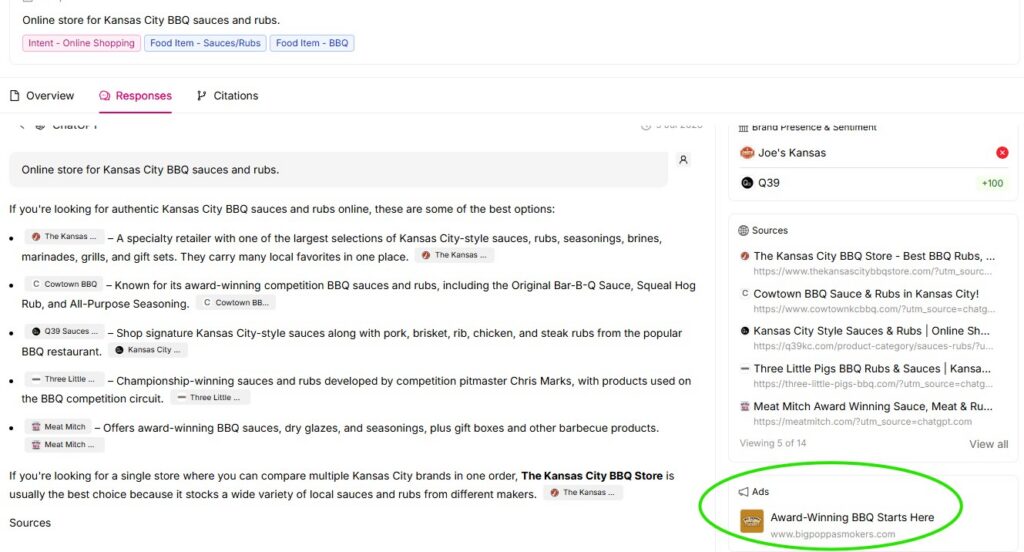Click the Cowtown BB... citation after All-Purpose Seasoning

236,302
